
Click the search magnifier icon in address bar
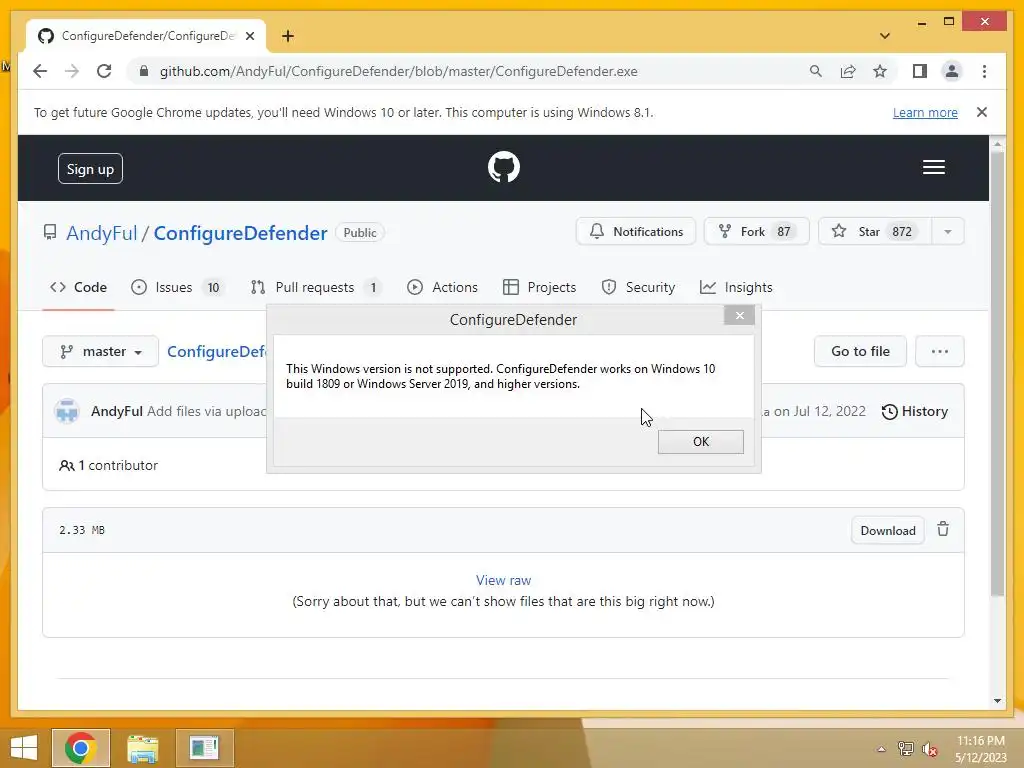coord(815,71)
